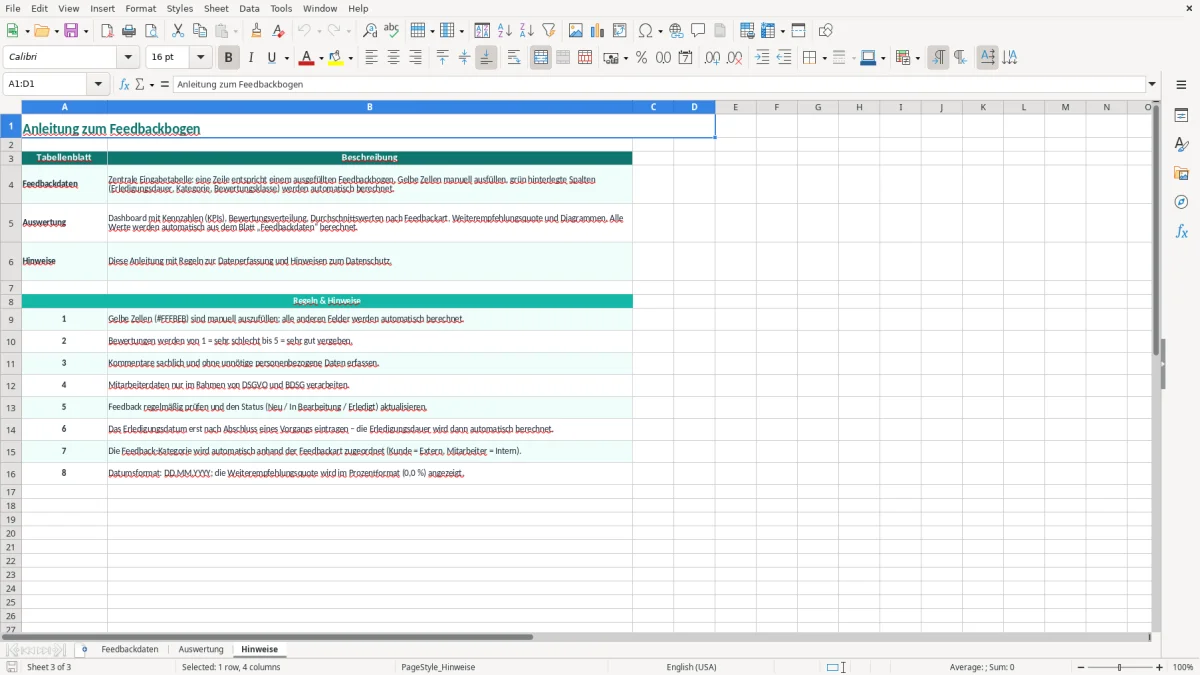
Task: Toggle Align Left button
Action: coord(371,58)
